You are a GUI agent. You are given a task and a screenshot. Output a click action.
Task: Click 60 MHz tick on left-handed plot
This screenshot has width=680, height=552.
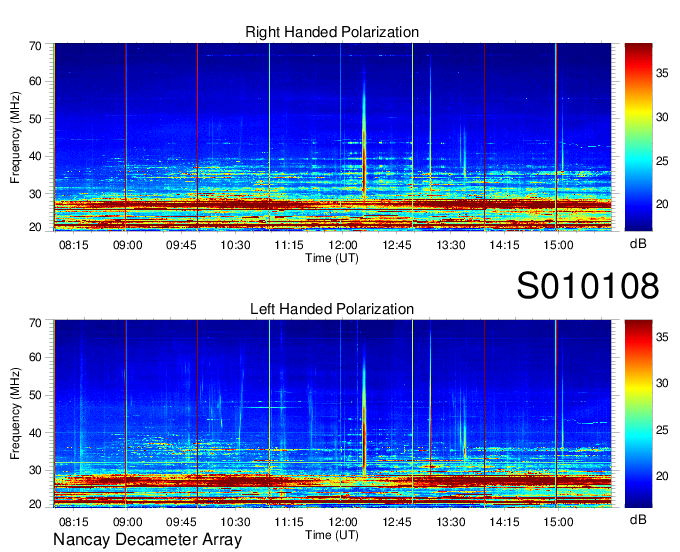point(35,357)
